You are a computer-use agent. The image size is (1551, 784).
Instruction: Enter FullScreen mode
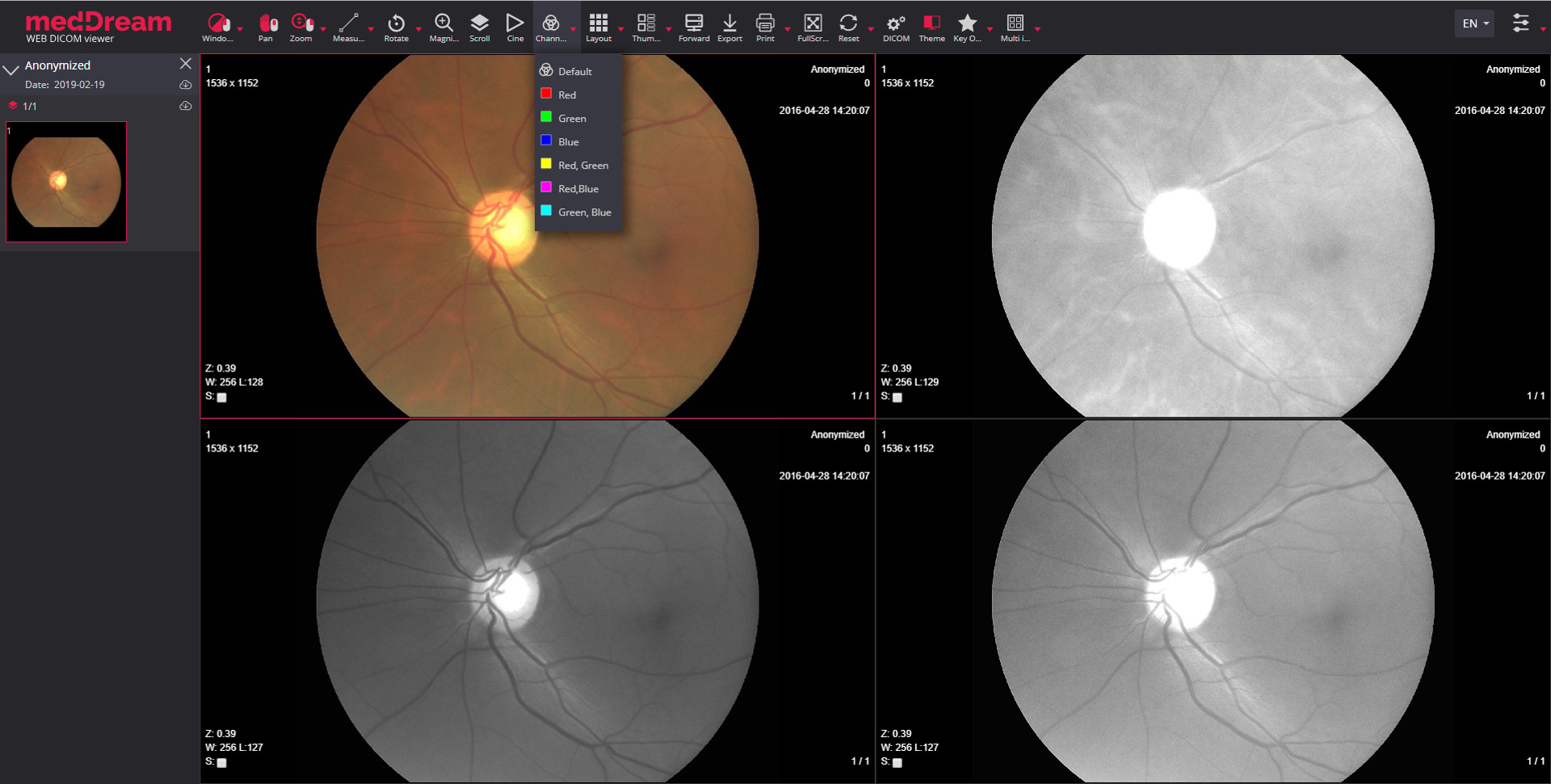[x=813, y=27]
